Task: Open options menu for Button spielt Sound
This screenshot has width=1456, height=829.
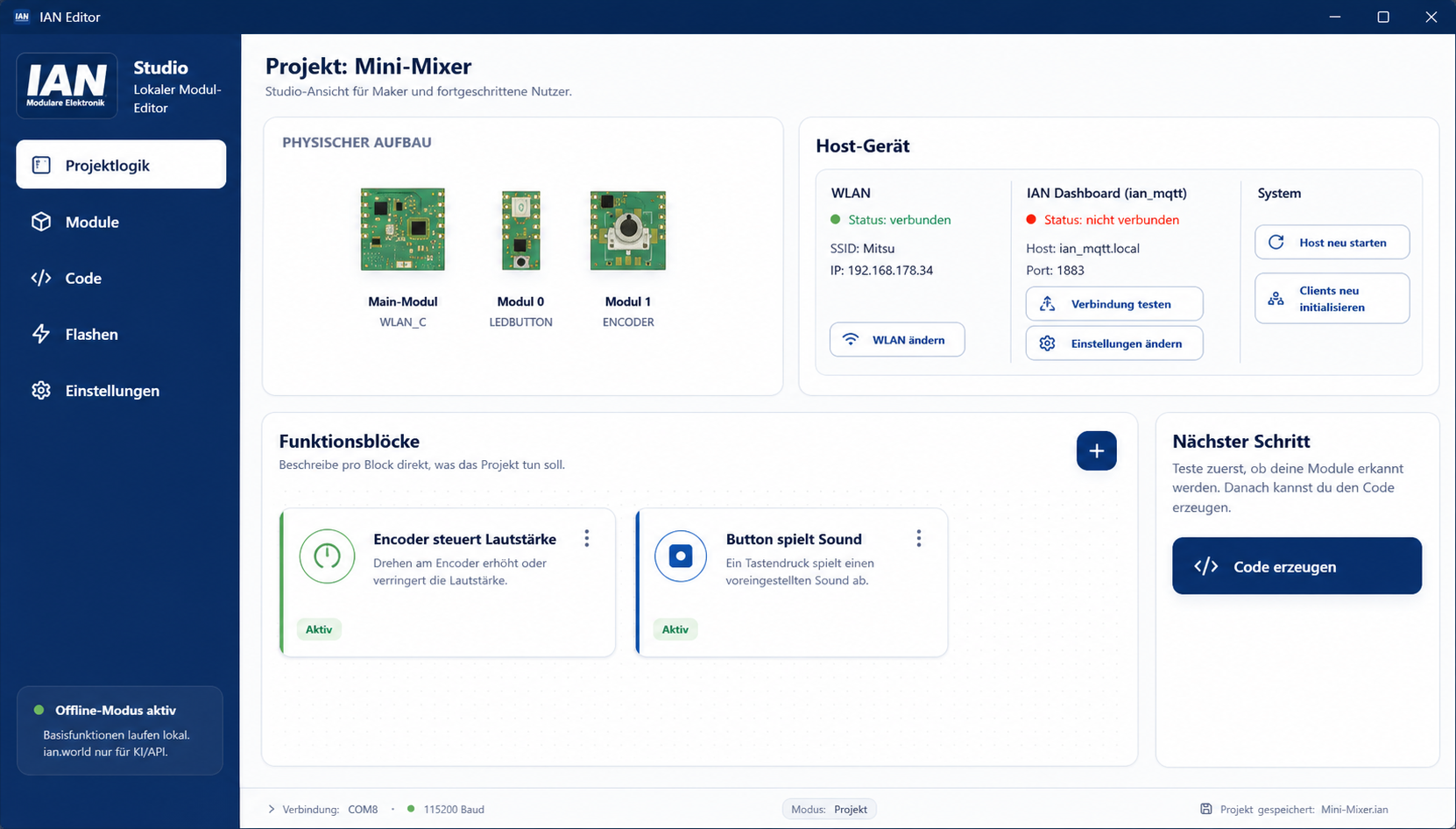Action: tap(919, 539)
